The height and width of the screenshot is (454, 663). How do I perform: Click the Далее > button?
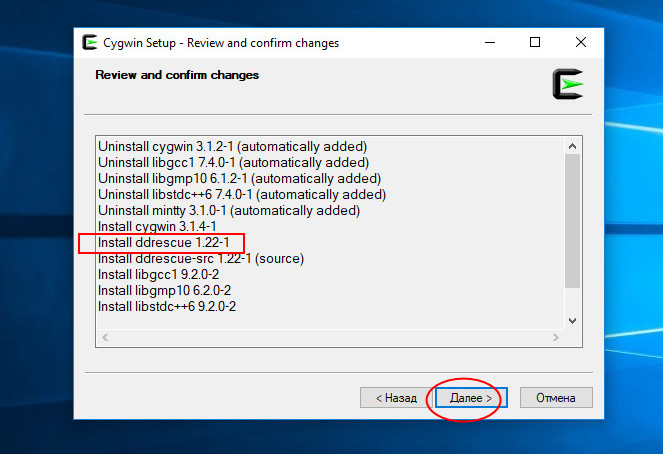click(x=471, y=398)
